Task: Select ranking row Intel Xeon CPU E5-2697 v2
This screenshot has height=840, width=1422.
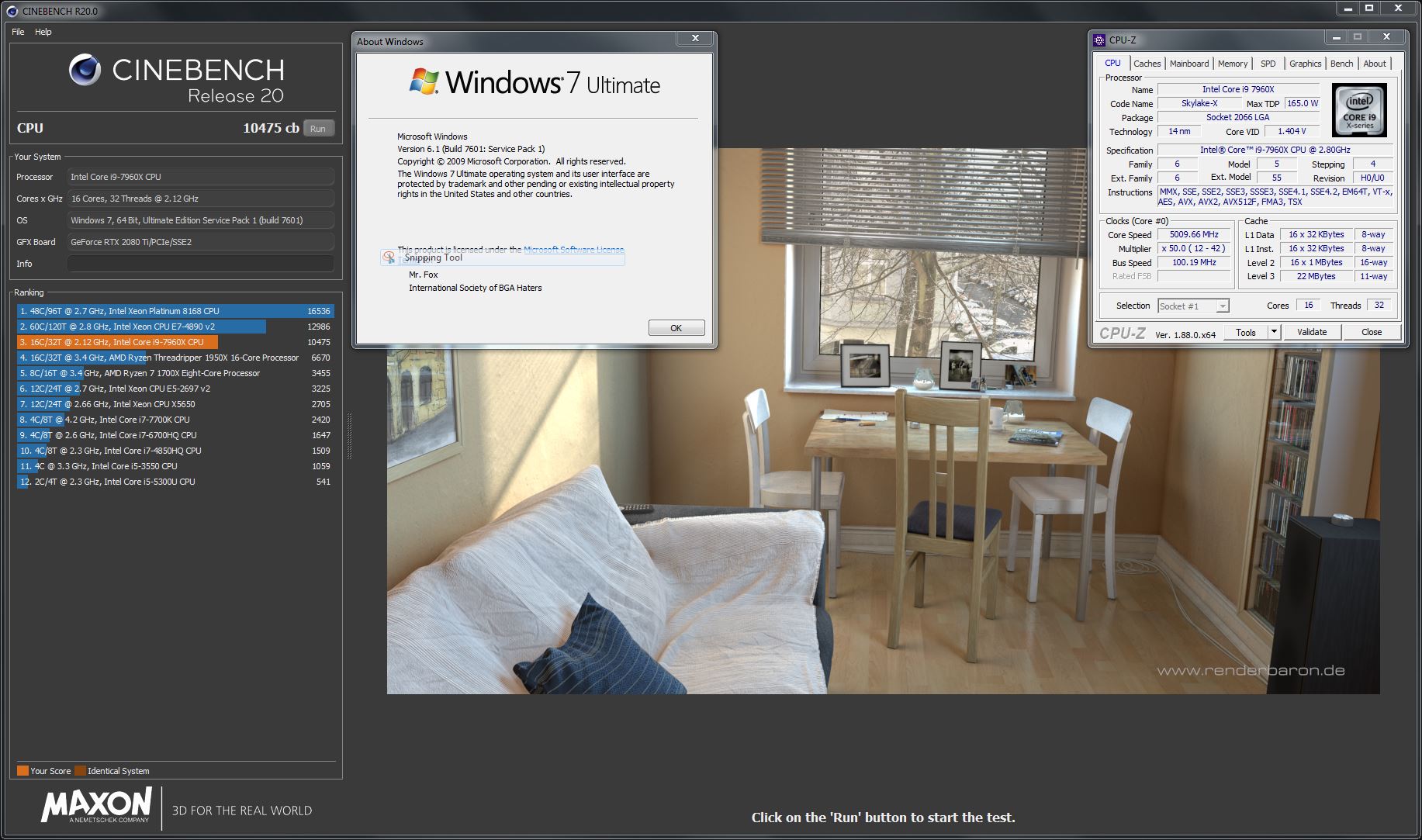Action: (175, 389)
